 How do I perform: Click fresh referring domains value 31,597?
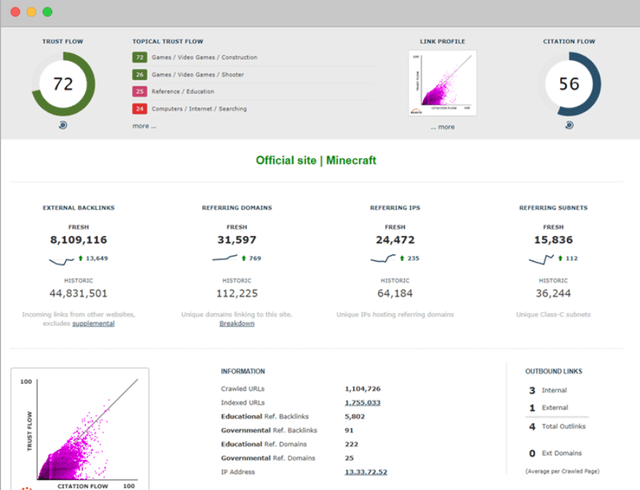coord(237,240)
